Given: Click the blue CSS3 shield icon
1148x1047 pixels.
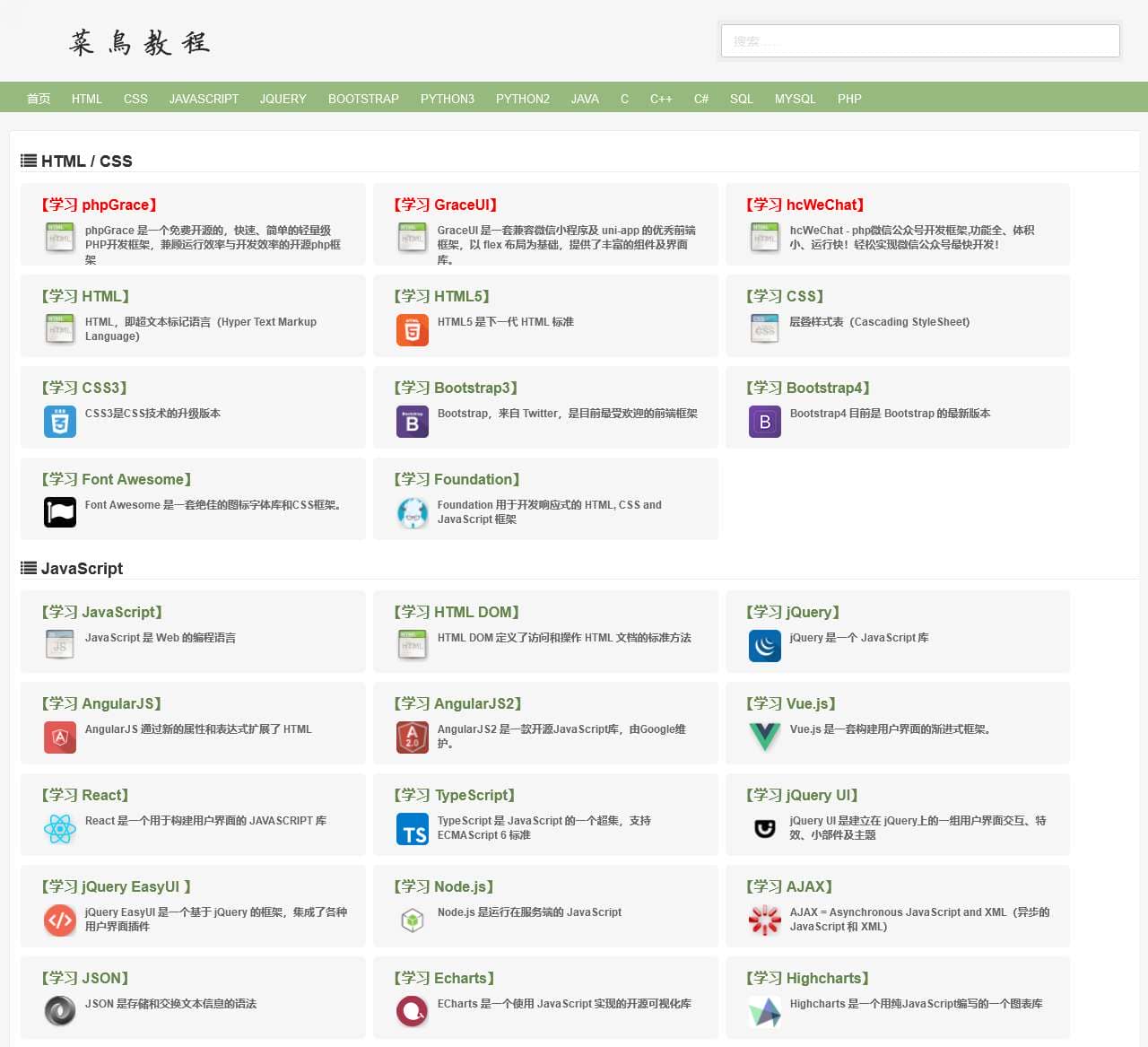Looking at the screenshot, I should point(60,421).
